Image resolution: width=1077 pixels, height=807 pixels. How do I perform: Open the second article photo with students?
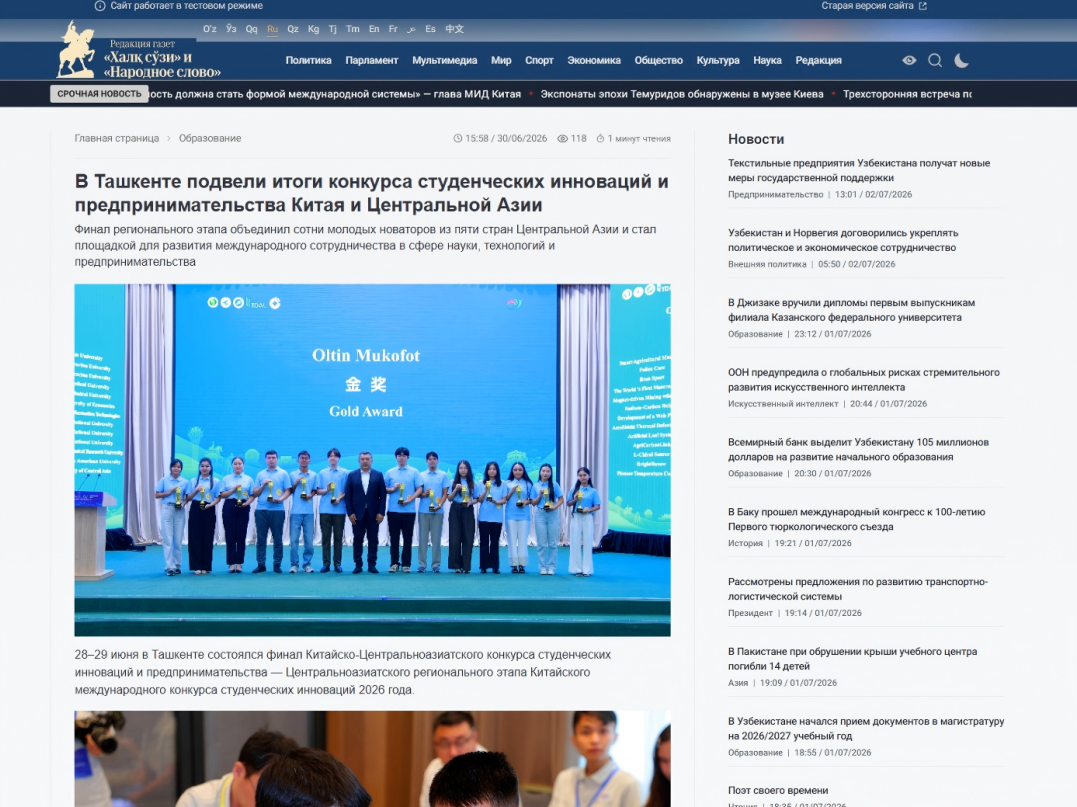click(x=372, y=759)
